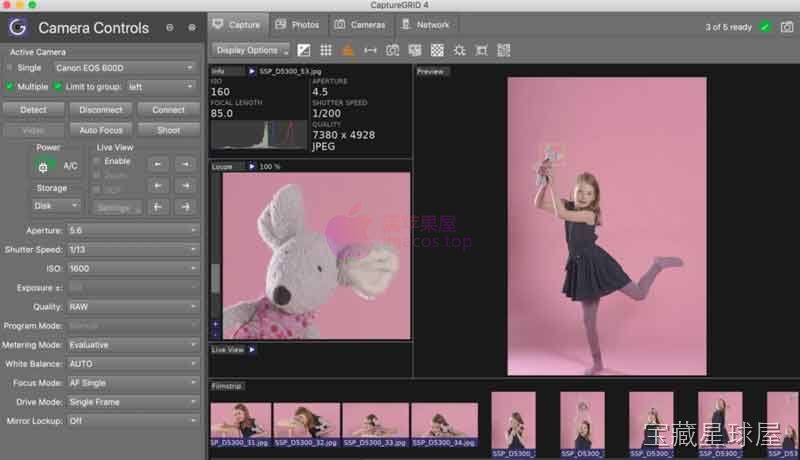Select the Single active camera option
The height and width of the screenshot is (460, 800).
point(9,67)
